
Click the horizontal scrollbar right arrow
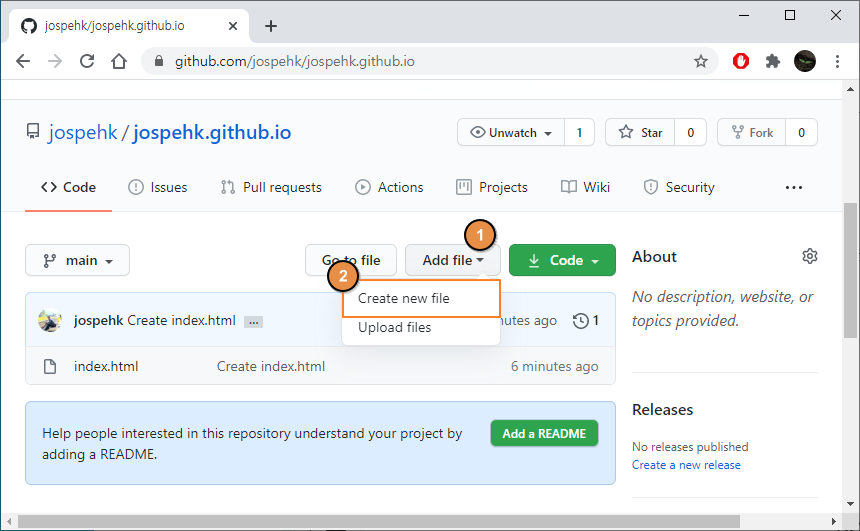pyautogui.click(x=834, y=521)
